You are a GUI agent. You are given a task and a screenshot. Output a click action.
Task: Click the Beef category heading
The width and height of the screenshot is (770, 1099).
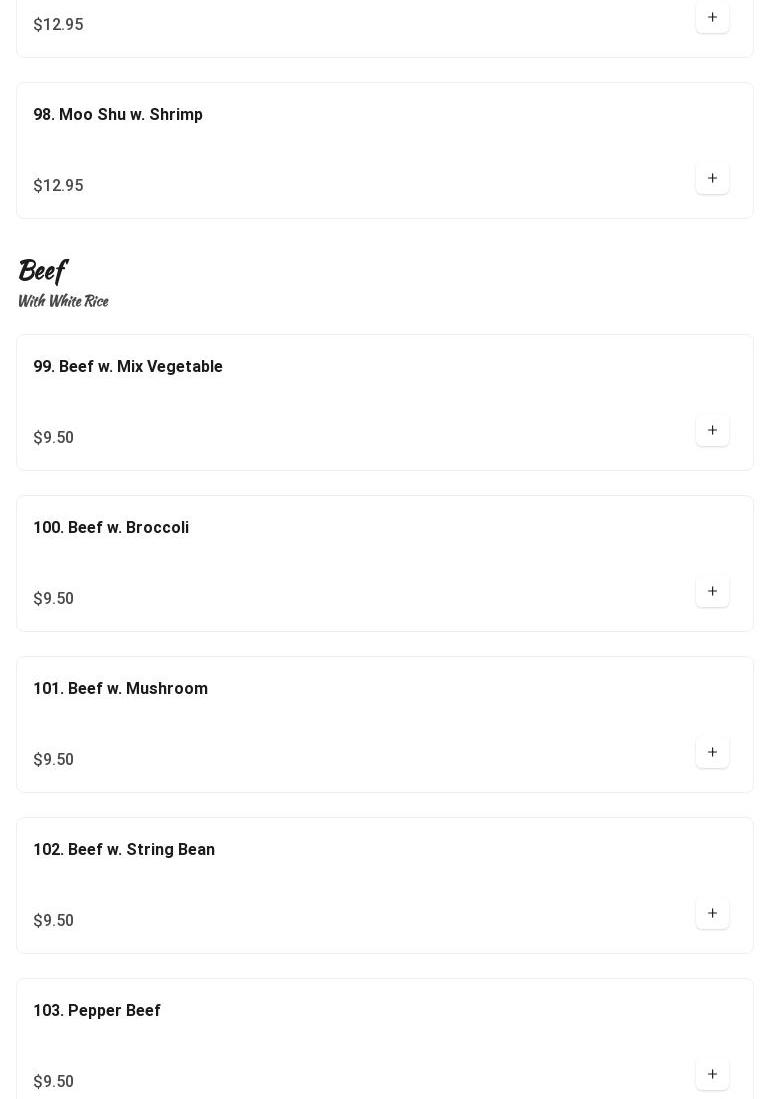point(42,271)
